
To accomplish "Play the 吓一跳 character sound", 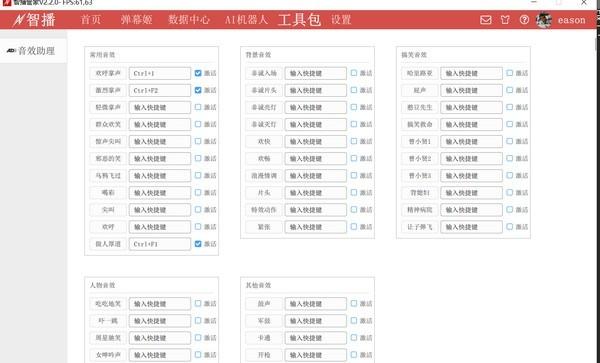I will (x=108, y=321).
